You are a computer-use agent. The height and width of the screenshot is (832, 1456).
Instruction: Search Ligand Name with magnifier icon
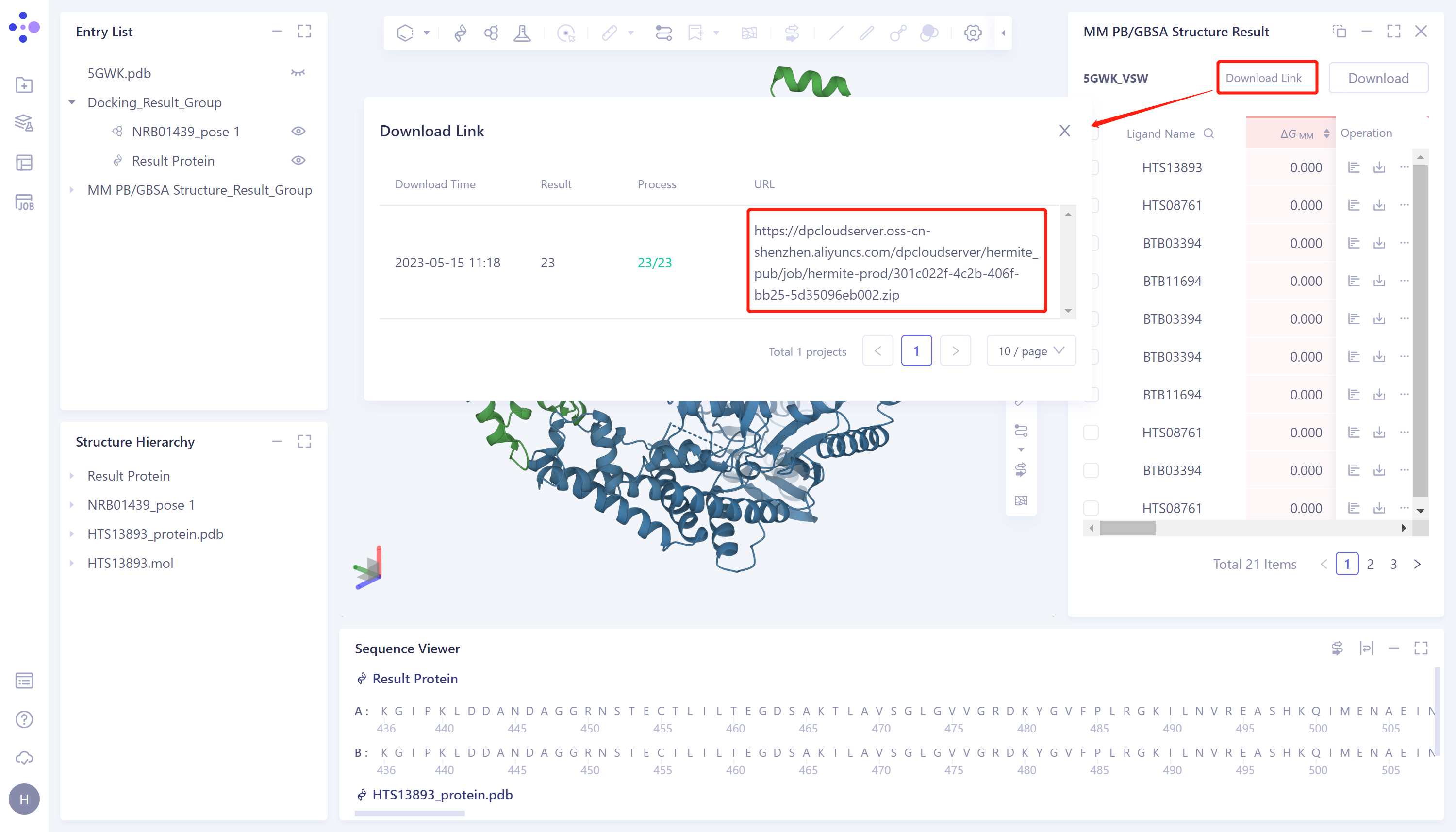(x=1208, y=133)
